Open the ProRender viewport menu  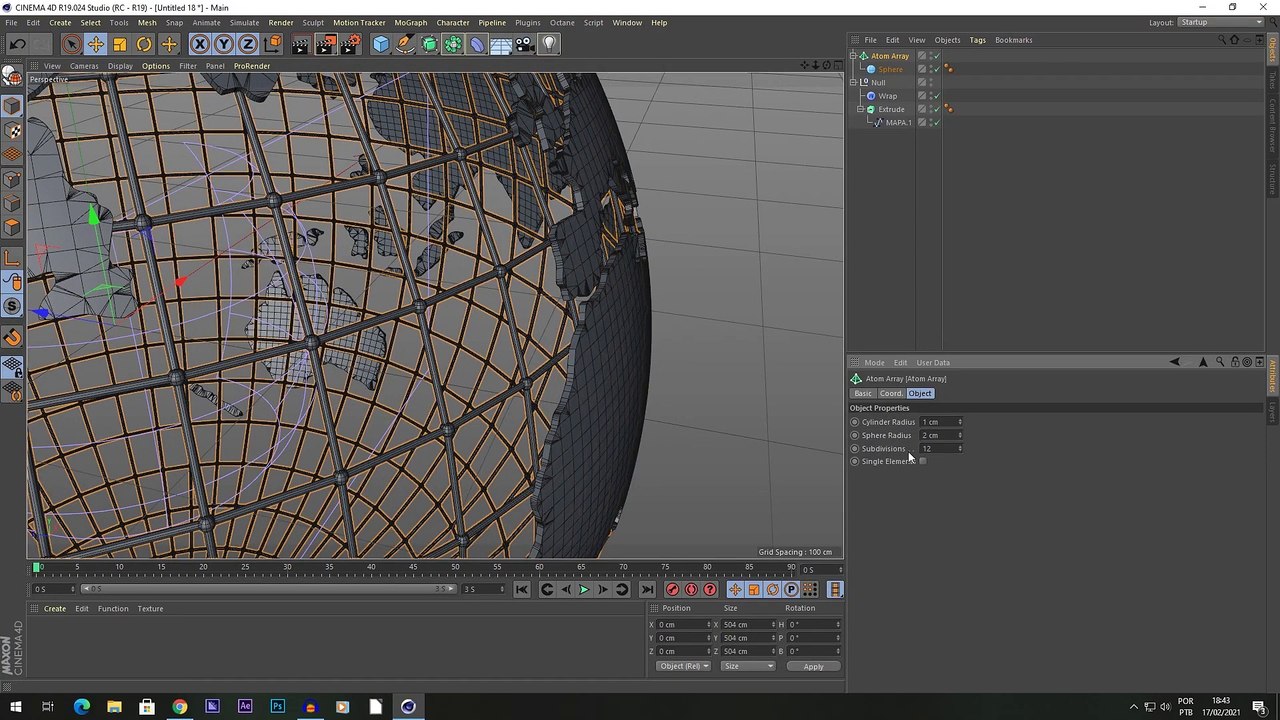[x=252, y=66]
